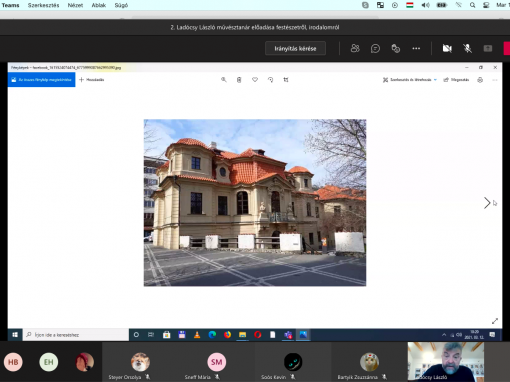
Task: Open the keyboard input flag in menu bar
Action: click(x=410, y=5)
